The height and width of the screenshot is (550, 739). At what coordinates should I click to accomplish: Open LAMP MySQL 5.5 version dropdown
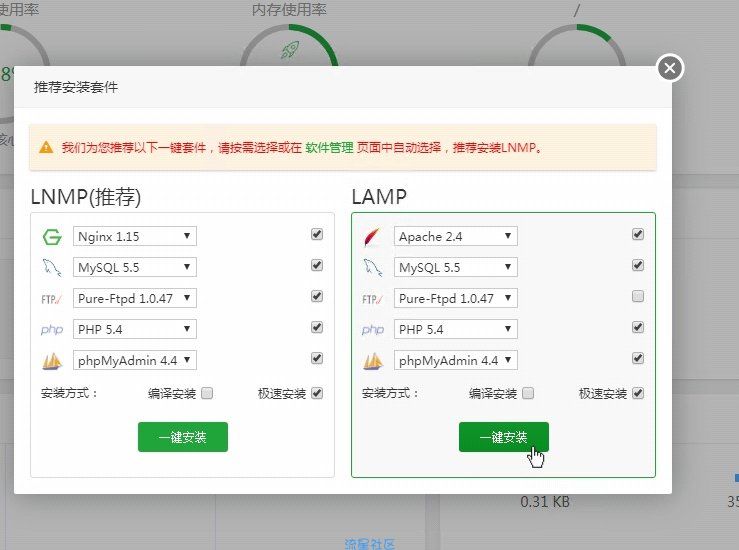pos(456,267)
